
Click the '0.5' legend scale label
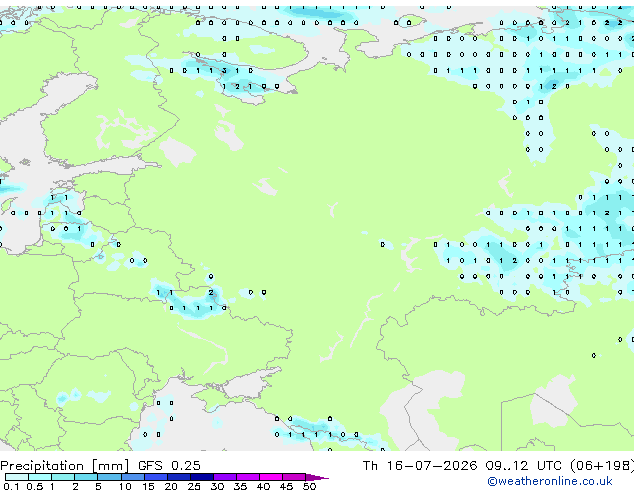coord(35,486)
